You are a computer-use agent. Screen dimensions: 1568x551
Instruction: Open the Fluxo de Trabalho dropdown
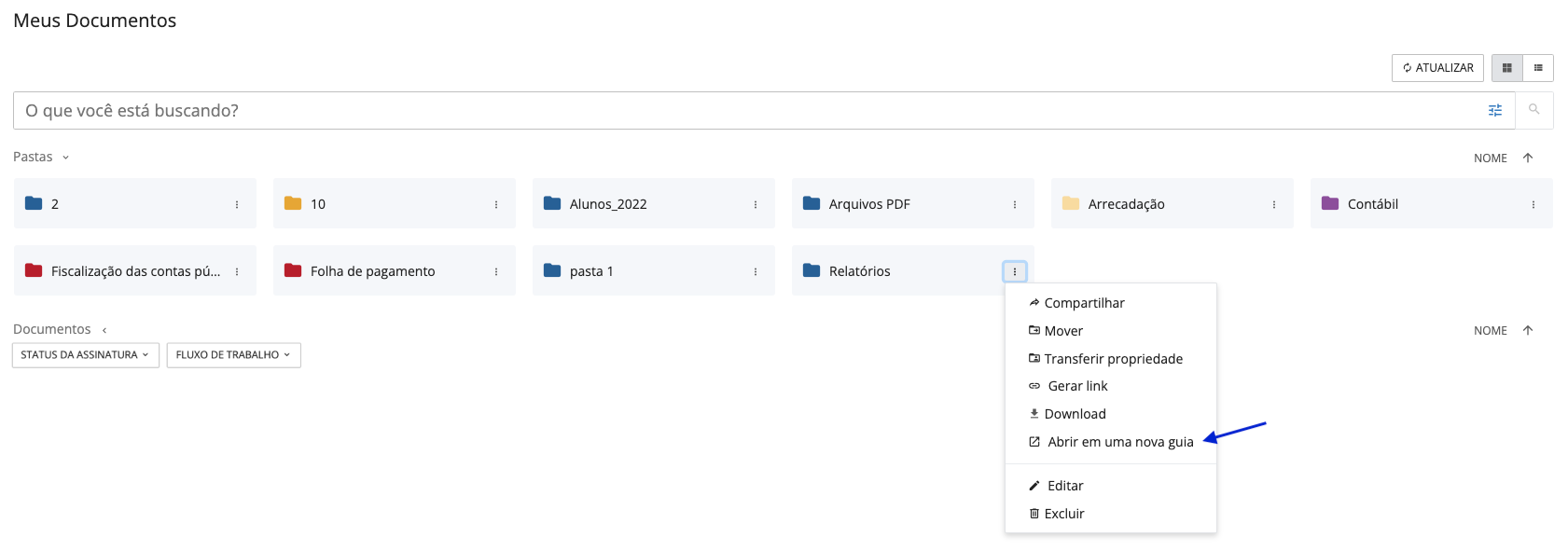coord(233,355)
